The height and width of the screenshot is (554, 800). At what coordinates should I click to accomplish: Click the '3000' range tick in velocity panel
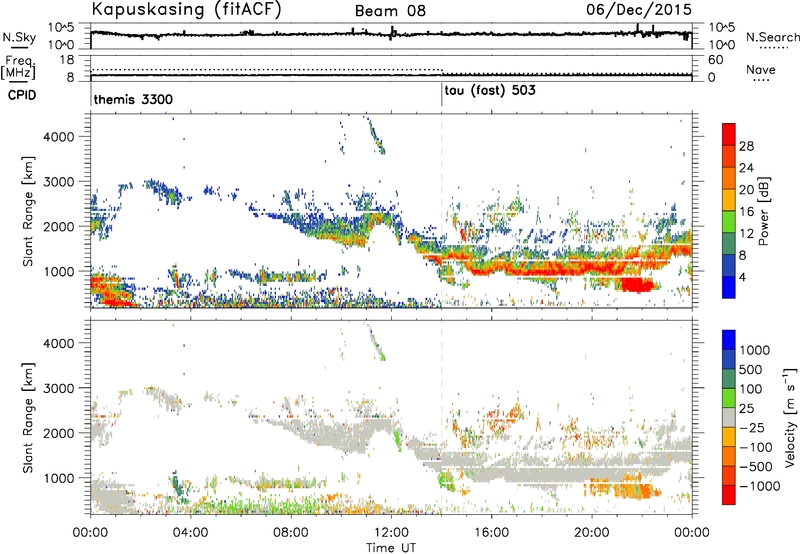[x=58, y=388]
